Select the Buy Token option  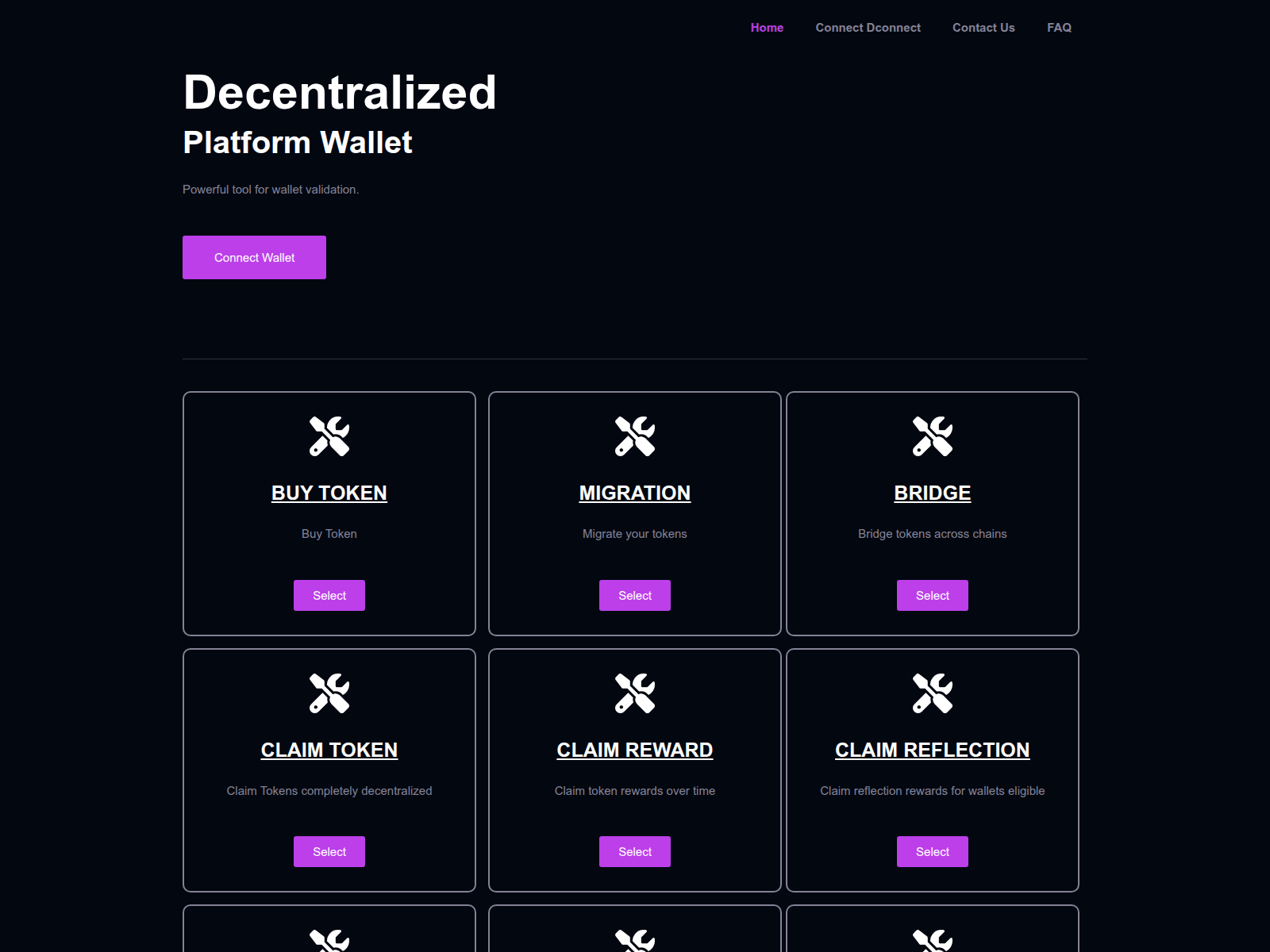[x=329, y=595]
